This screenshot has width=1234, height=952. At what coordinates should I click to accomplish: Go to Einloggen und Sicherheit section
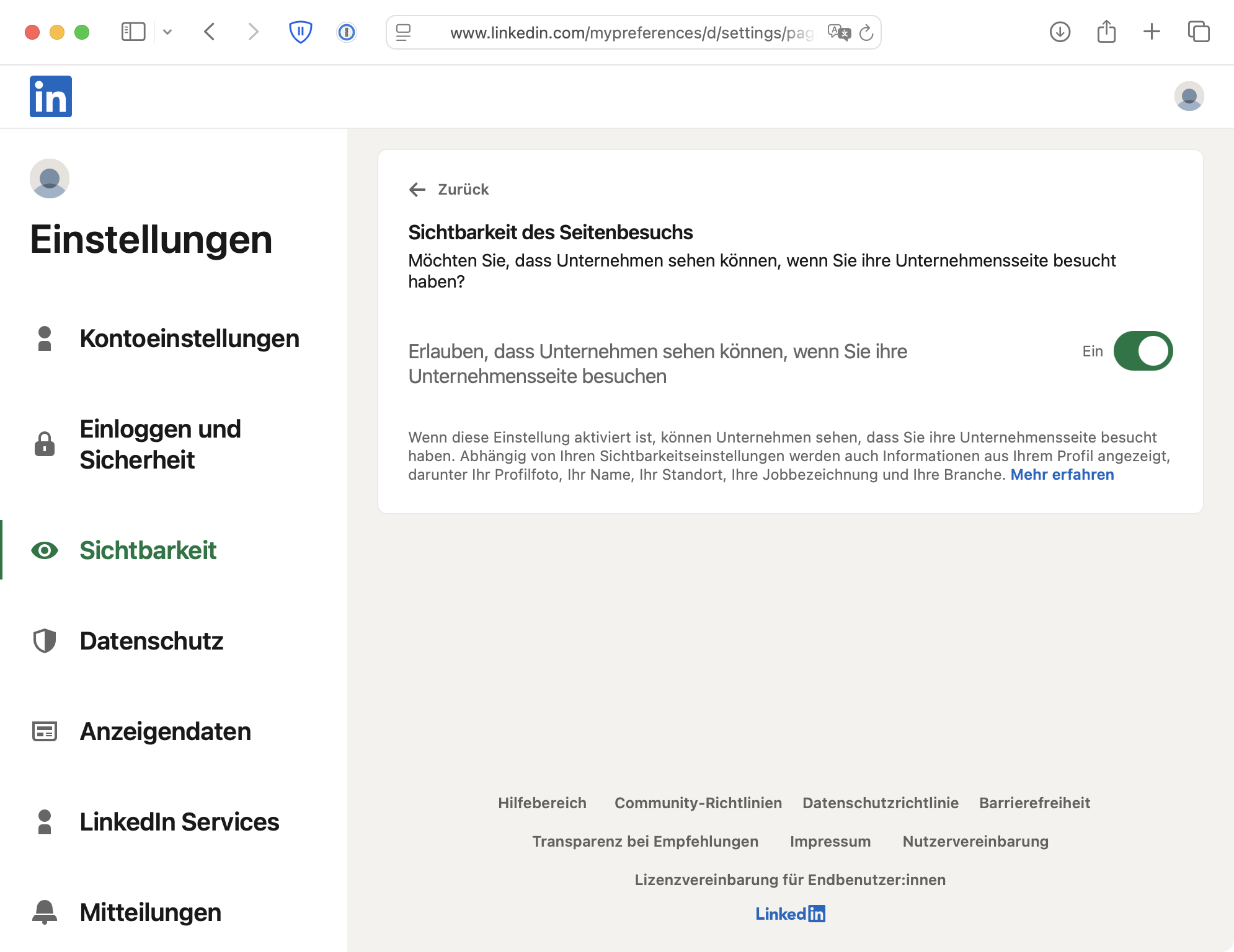(x=160, y=444)
